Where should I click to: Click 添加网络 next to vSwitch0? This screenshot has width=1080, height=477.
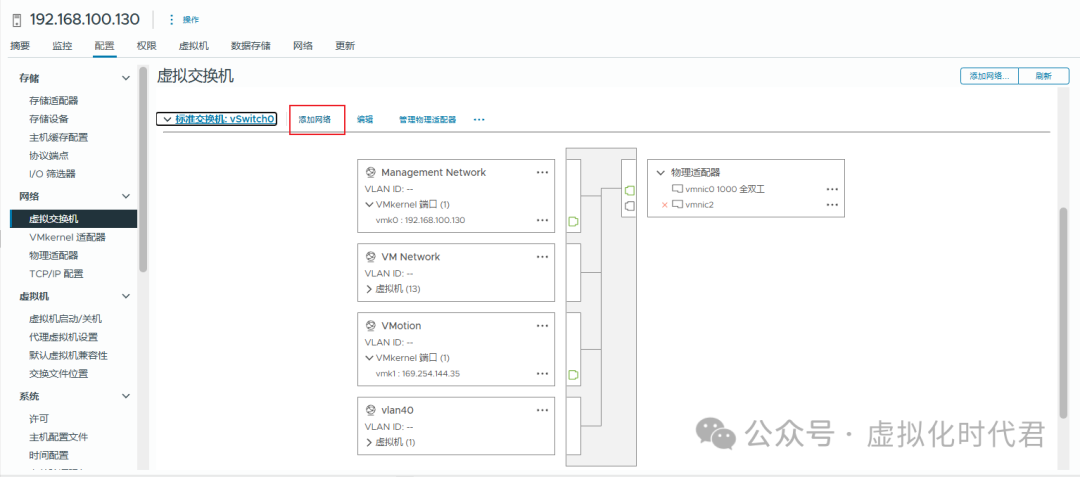[315, 119]
